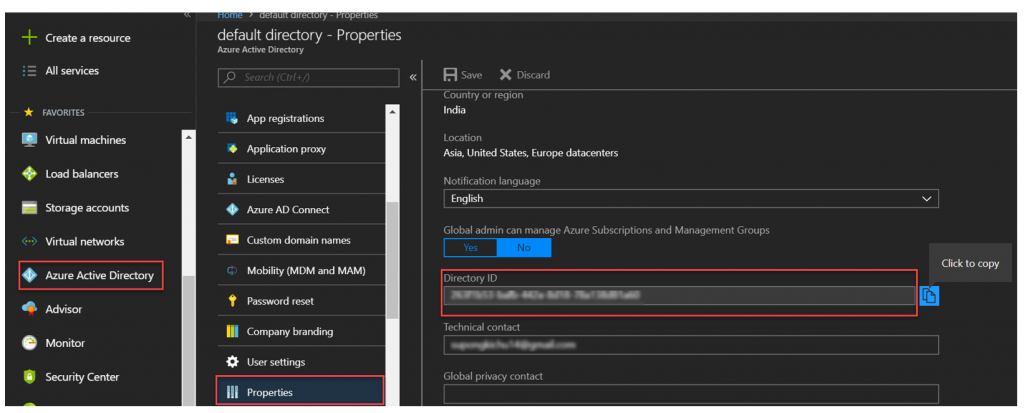Screen dimensions: 1024x413
Task: Click the directory menu scrollbar thumb
Action: pyautogui.click(x=392, y=260)
